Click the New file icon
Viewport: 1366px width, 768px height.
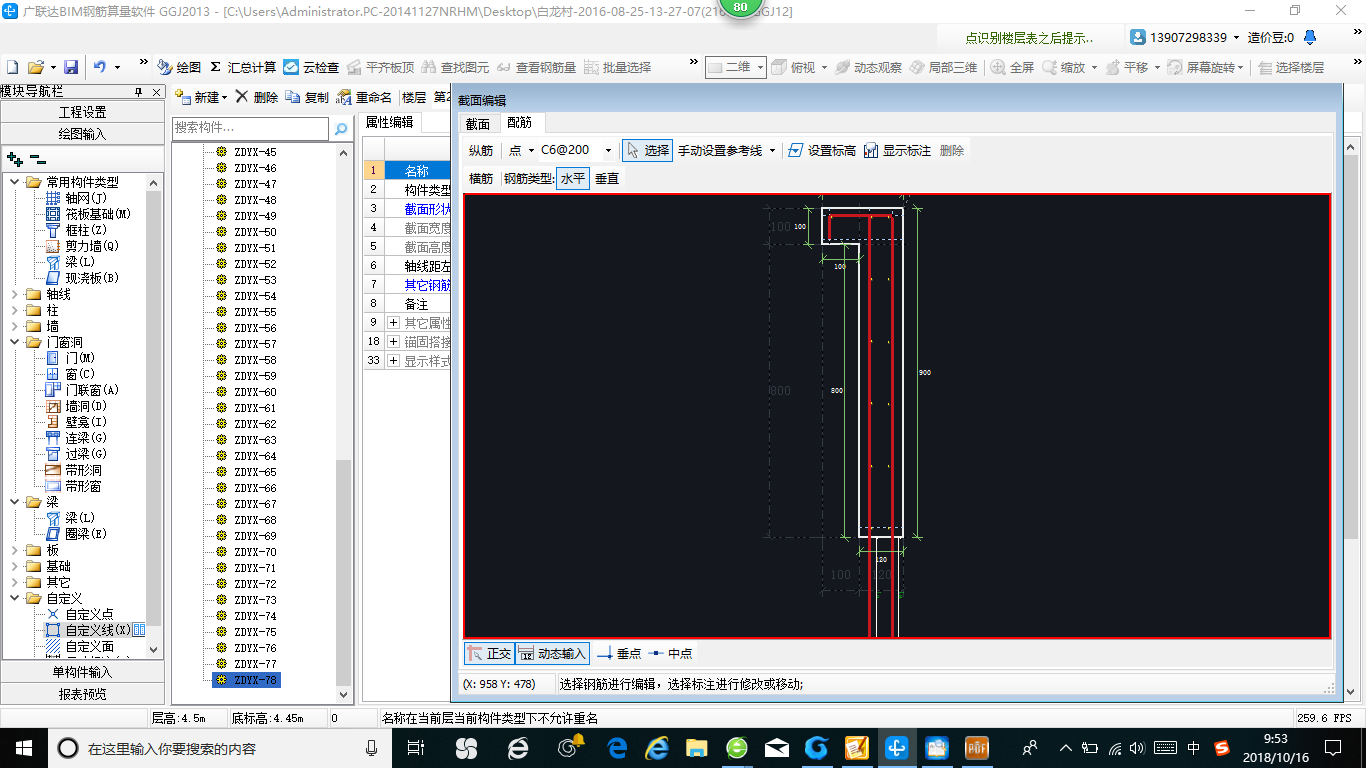tap(12, 67)
